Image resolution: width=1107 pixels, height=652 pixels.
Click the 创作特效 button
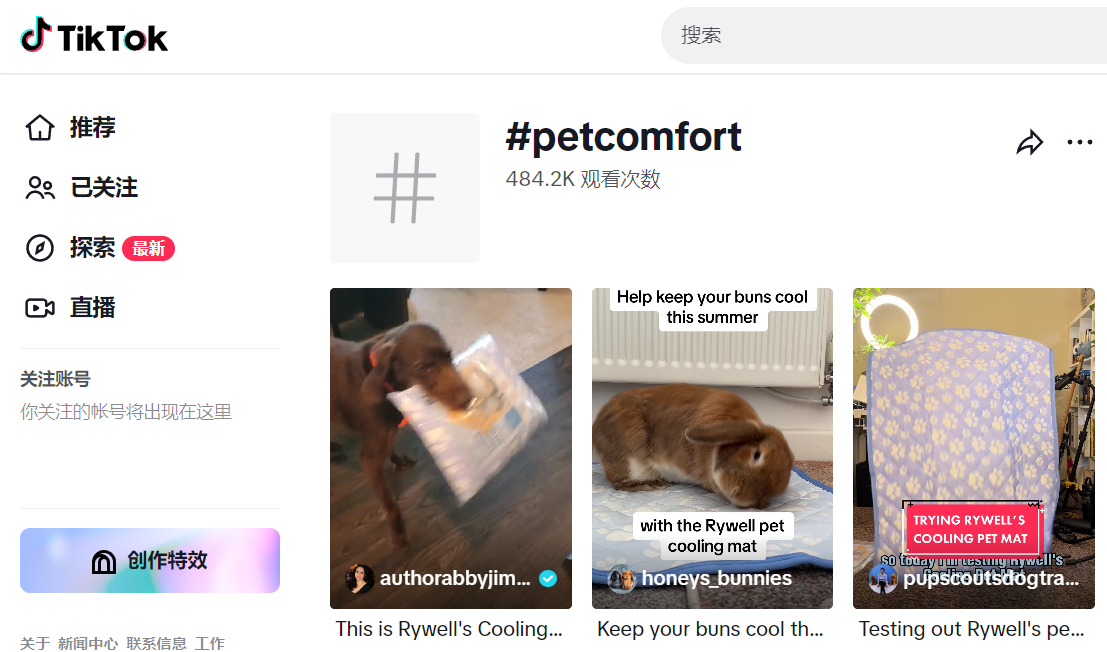150,561
